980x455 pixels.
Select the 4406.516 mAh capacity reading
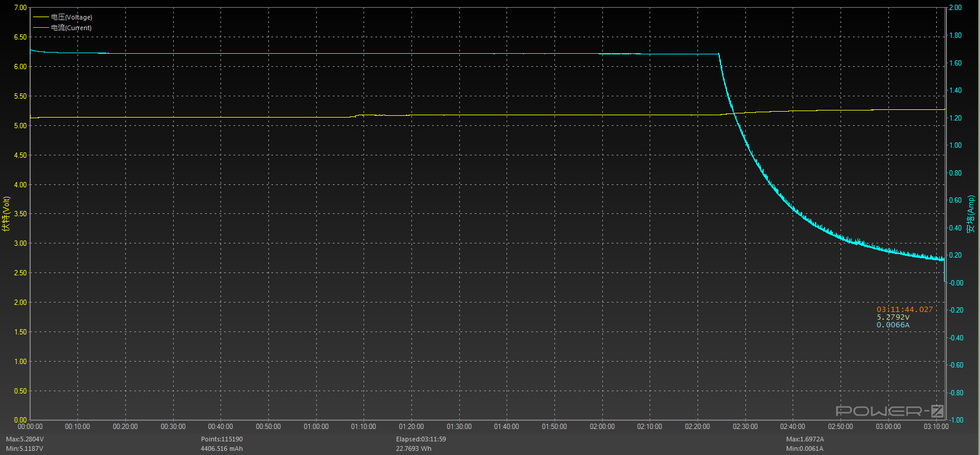pos(222,449)
